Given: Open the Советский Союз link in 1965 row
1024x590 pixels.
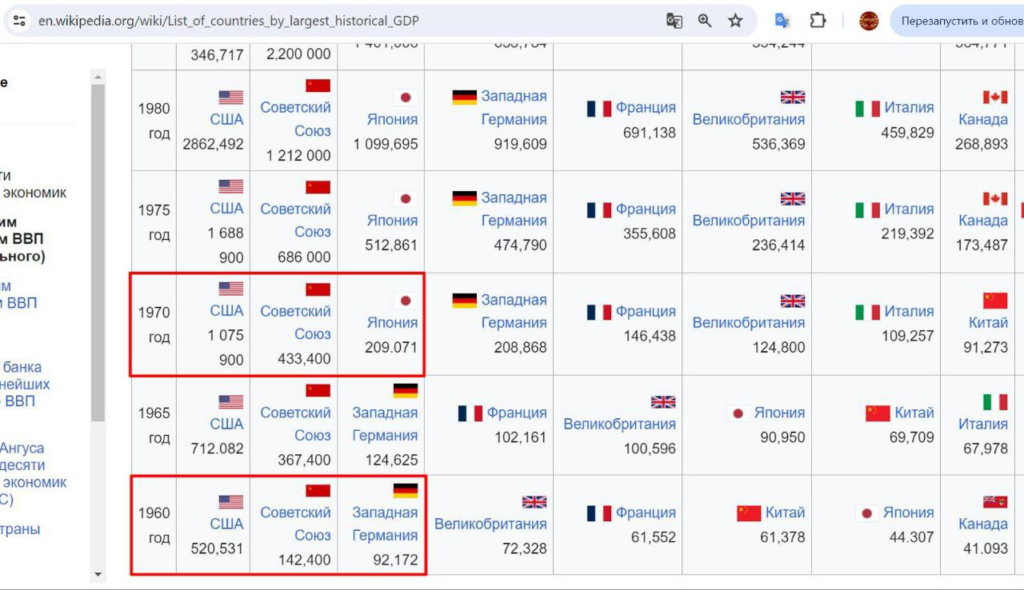Looking at the screenshot, I should click(295, 424).
